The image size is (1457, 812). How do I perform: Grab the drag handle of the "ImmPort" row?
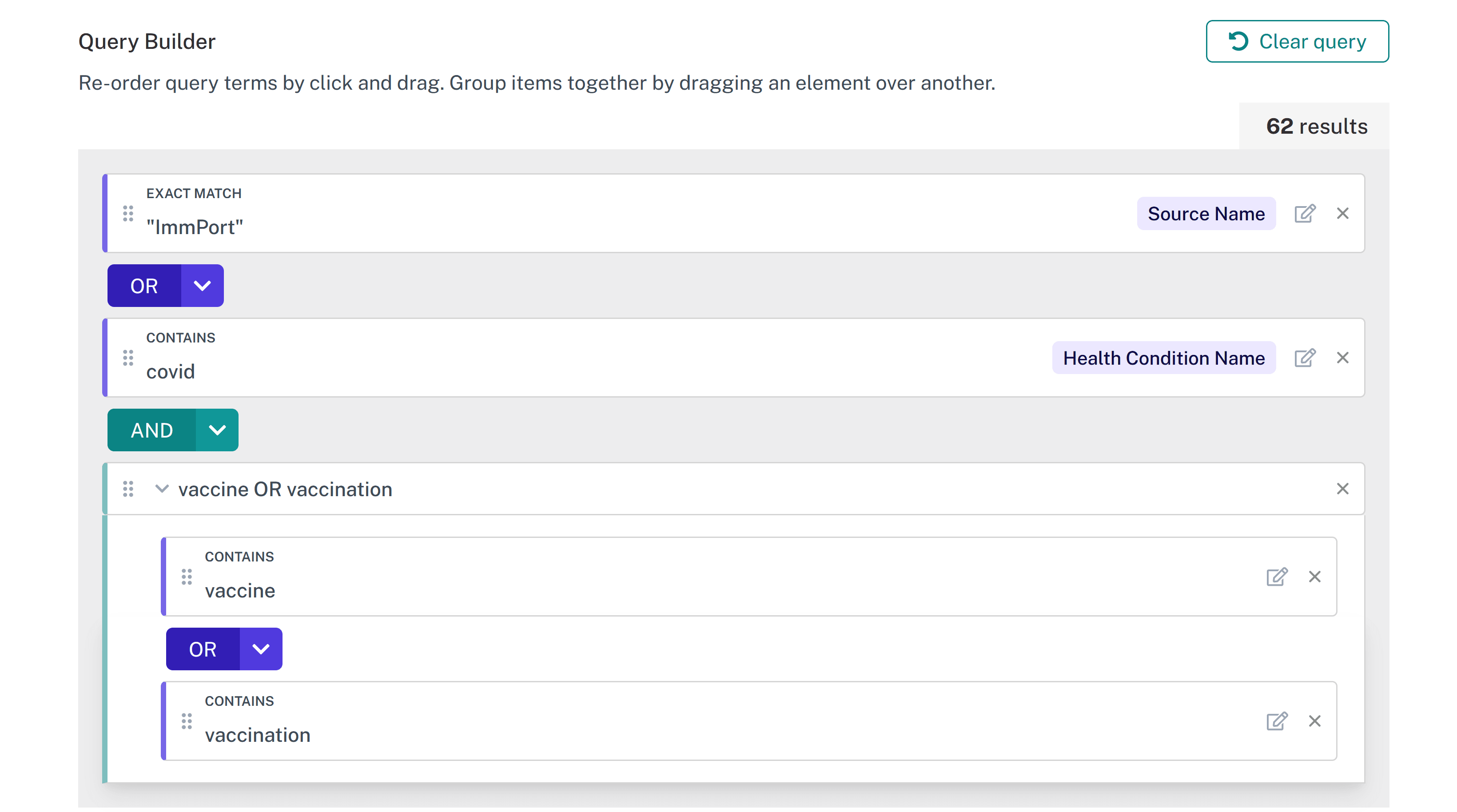(x=128, y=214)
